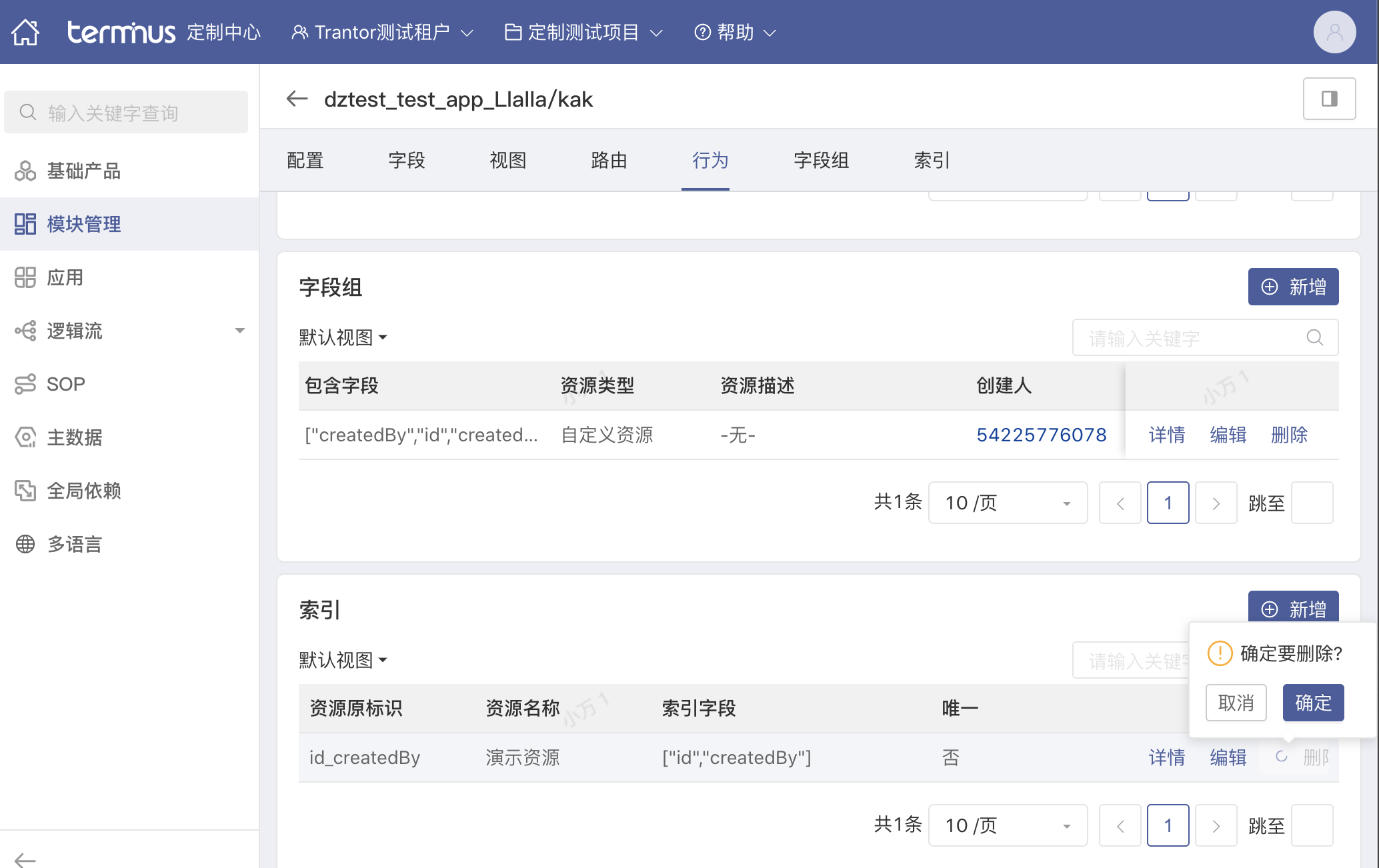Switch to the 行为 tab
Image resolution: width=1379 pixels, height=868 pixels.
[x=711, y=160]
